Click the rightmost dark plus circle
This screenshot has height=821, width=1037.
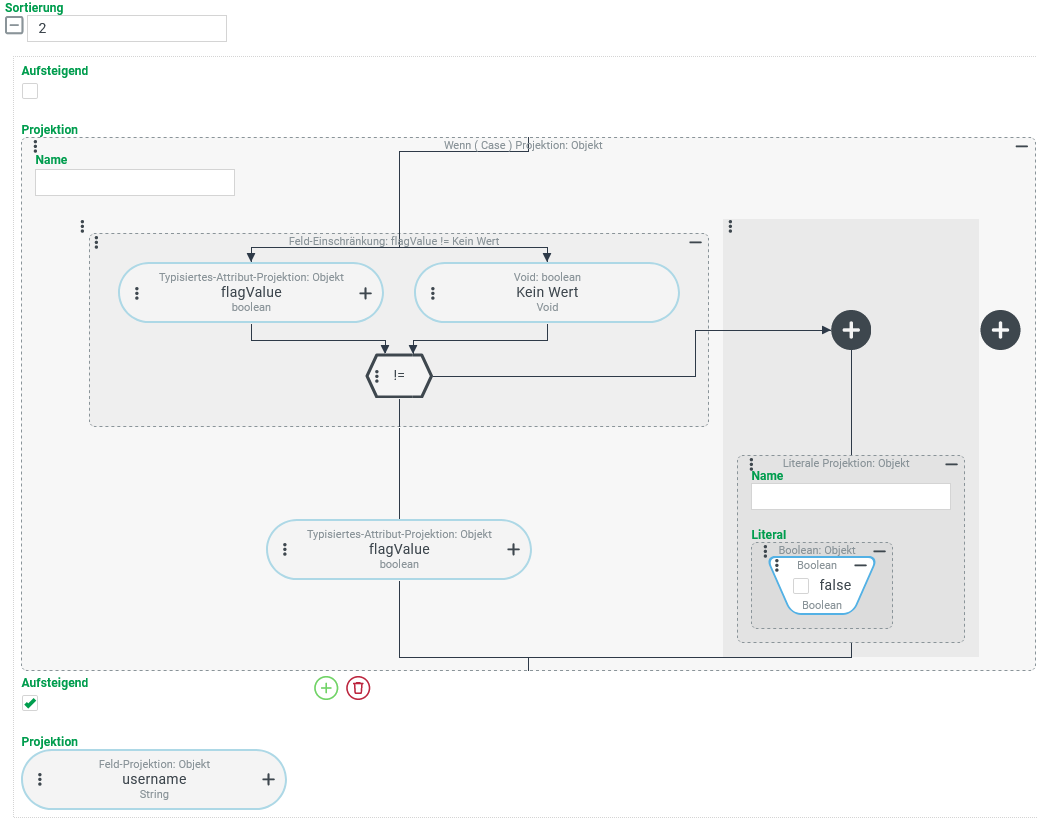(1000, 330)
